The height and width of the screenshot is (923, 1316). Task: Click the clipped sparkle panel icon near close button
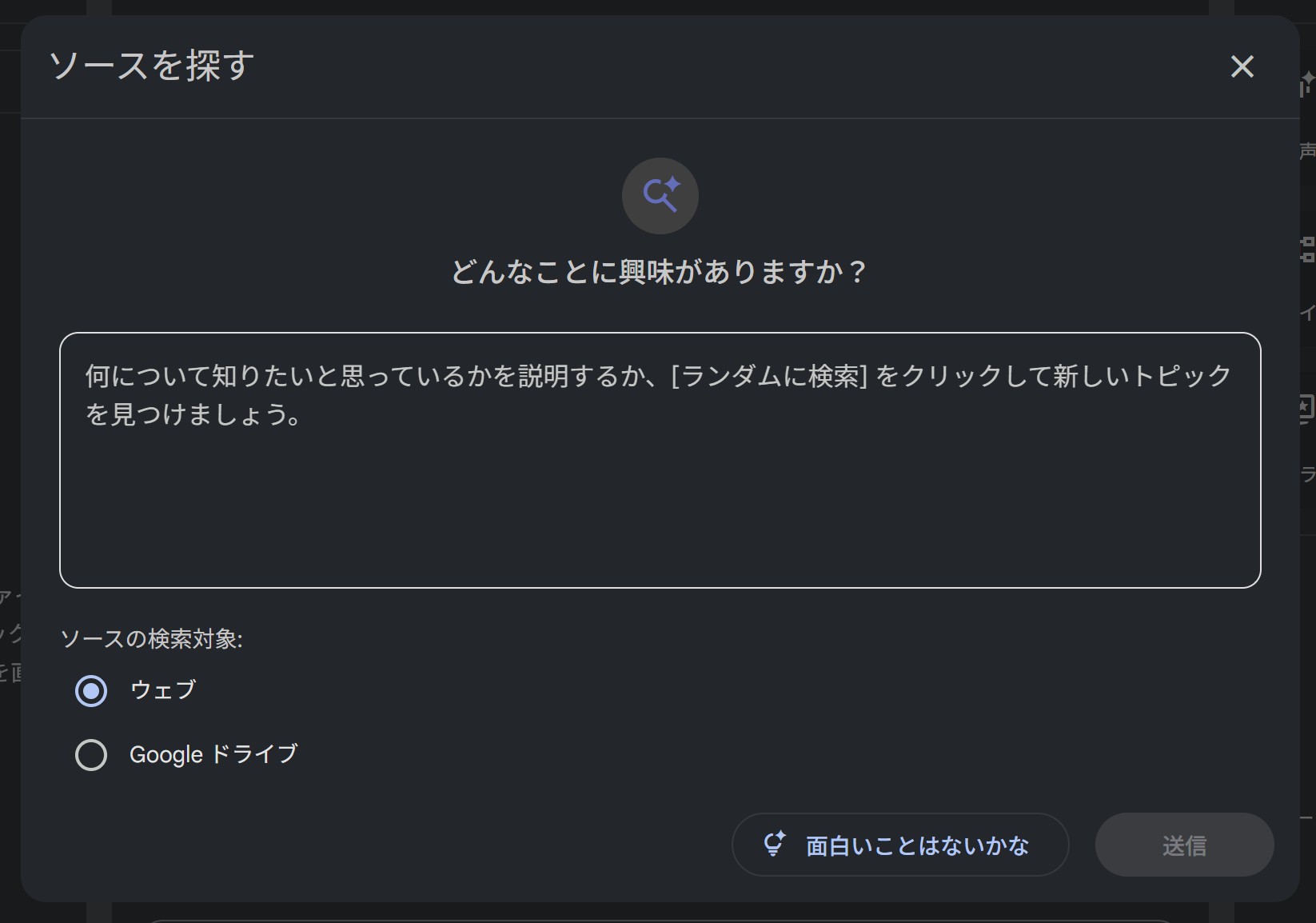(1307, 82)
